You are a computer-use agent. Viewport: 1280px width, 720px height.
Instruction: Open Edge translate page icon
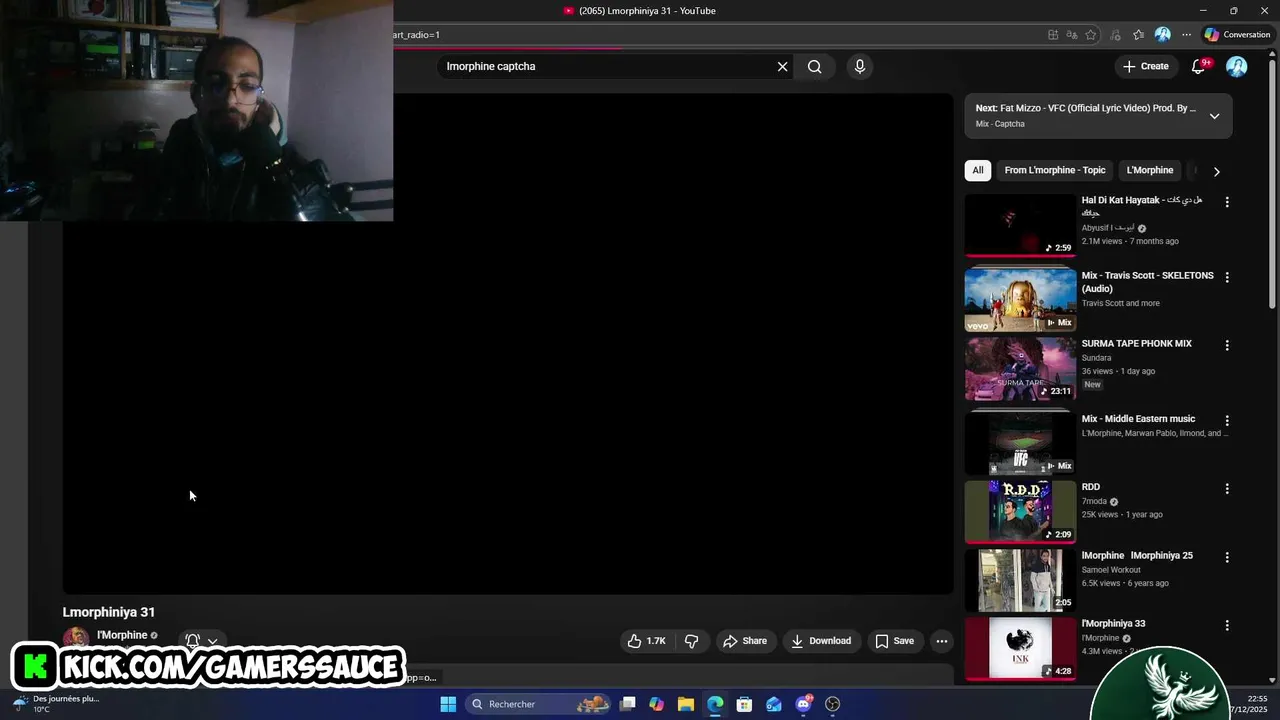point(1072,35)
